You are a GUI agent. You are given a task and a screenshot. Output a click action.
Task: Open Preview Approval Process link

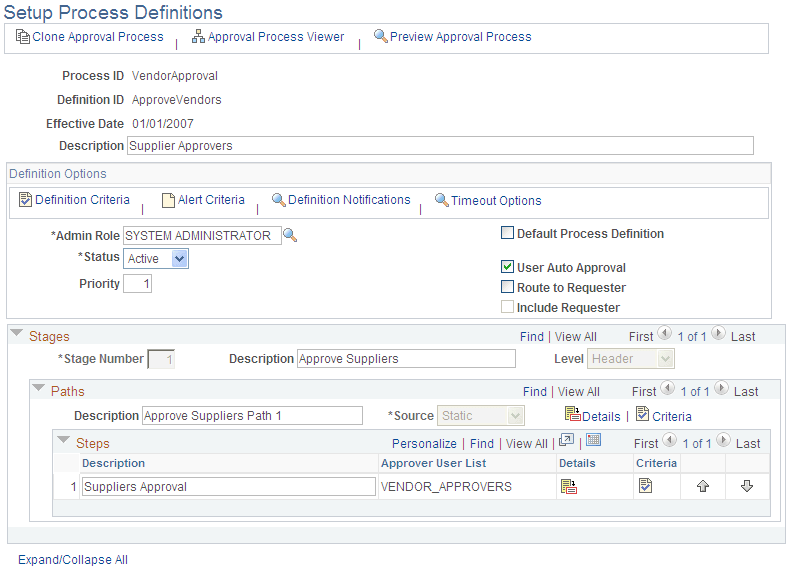pyautogui.click(x=460, y=37)
